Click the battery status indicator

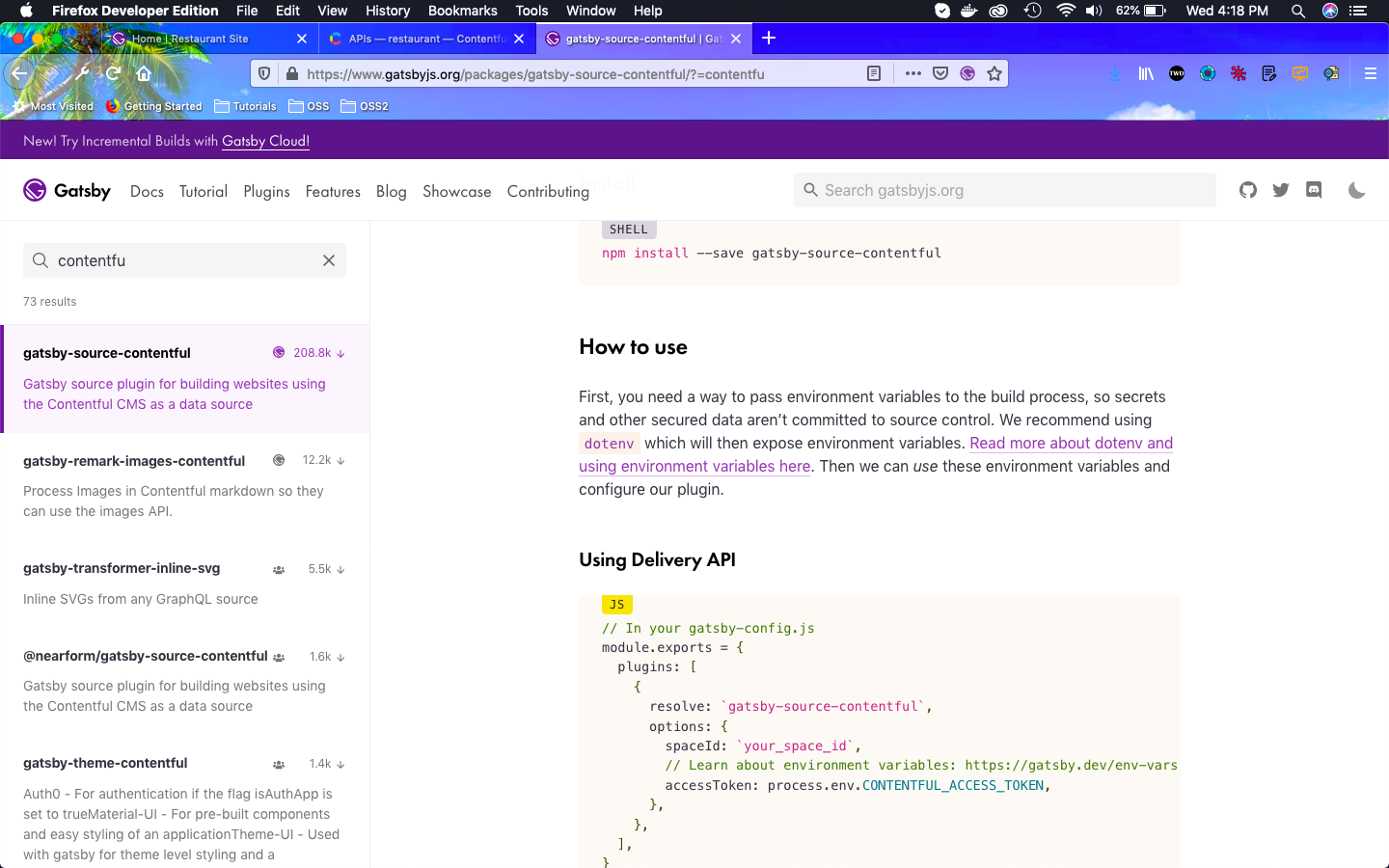coord(1141,11)
